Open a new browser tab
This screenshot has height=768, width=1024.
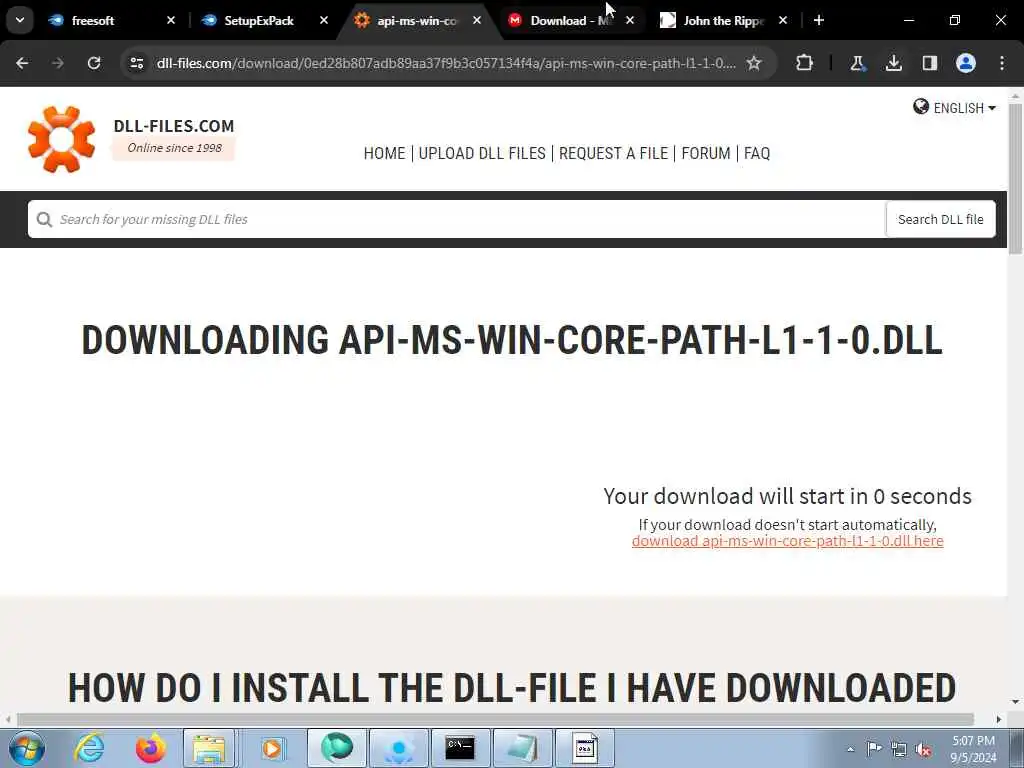(x=819, y=20)
